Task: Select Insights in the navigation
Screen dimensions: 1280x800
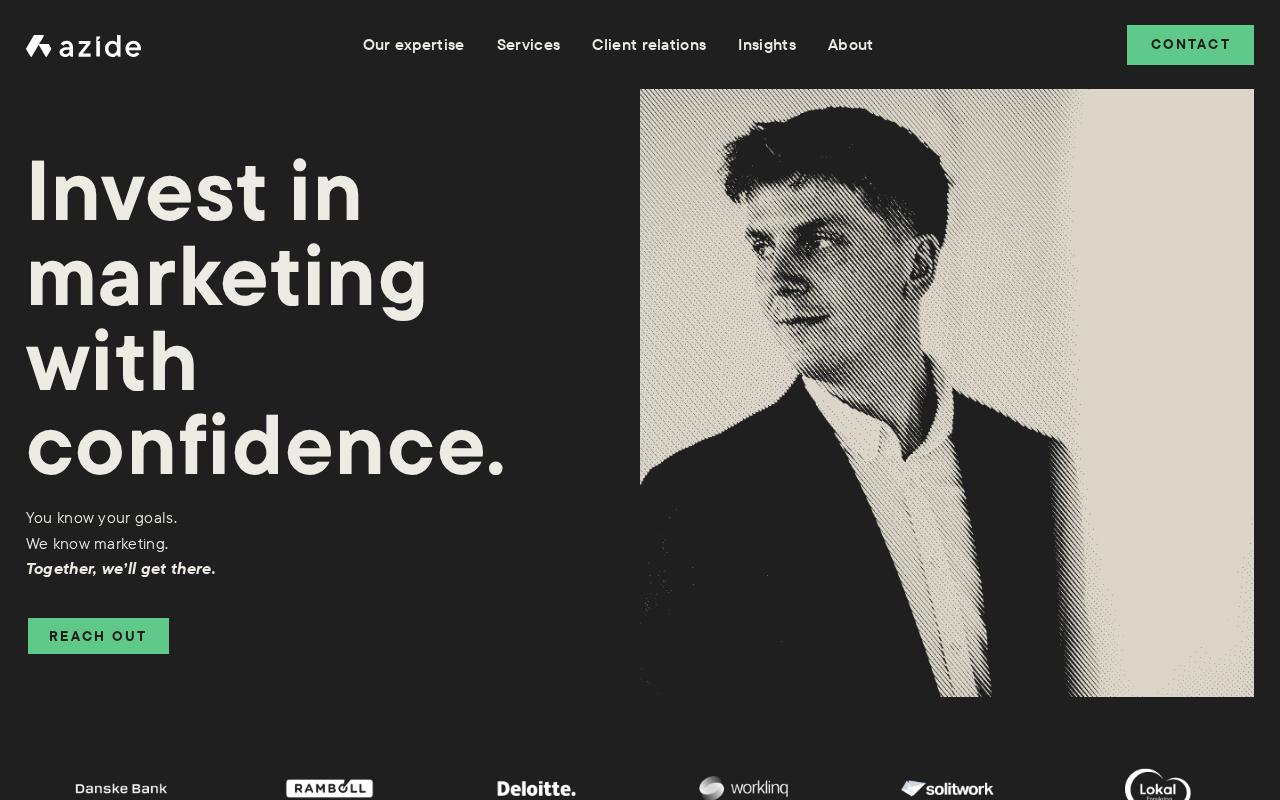Action: point(767,45)
